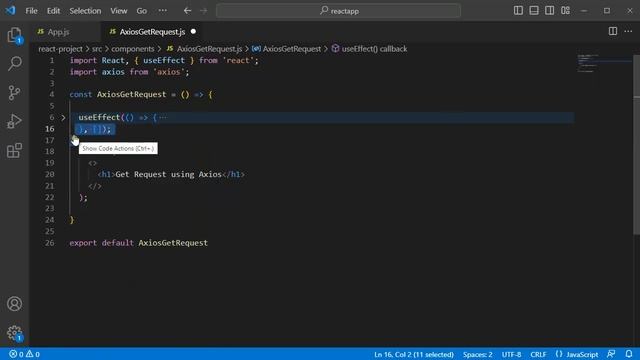Open editor More Actions ellipsis

tap(628, 31)
